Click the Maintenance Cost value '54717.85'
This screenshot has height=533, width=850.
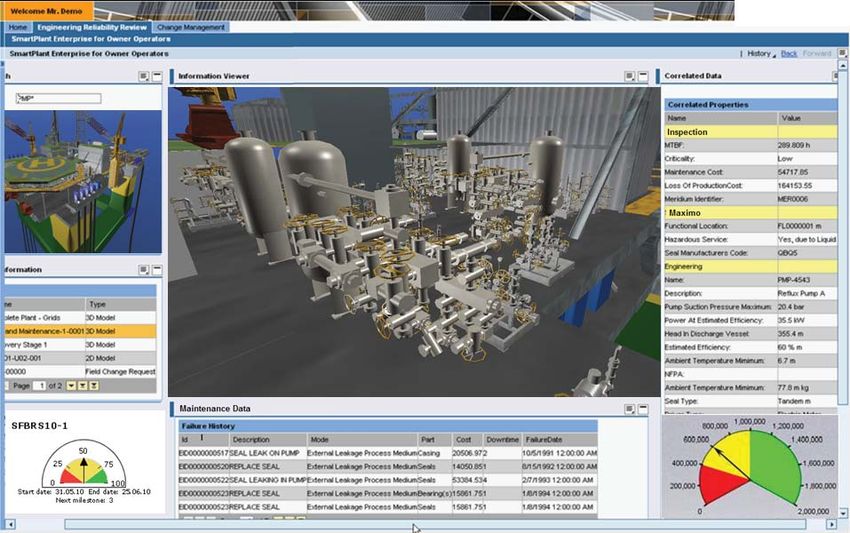pos(793,172)
